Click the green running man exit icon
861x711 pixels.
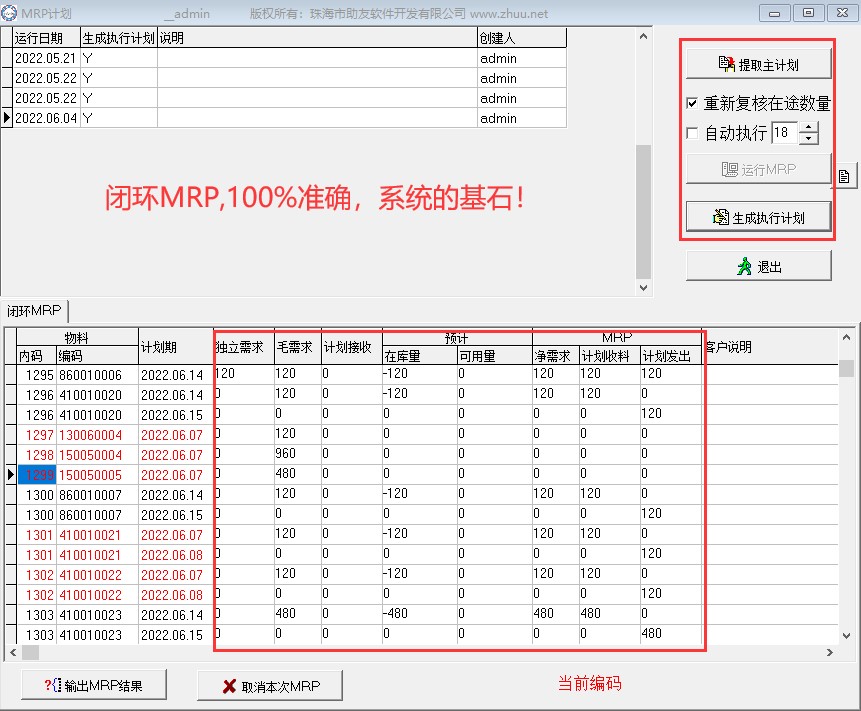click(744, 266)
